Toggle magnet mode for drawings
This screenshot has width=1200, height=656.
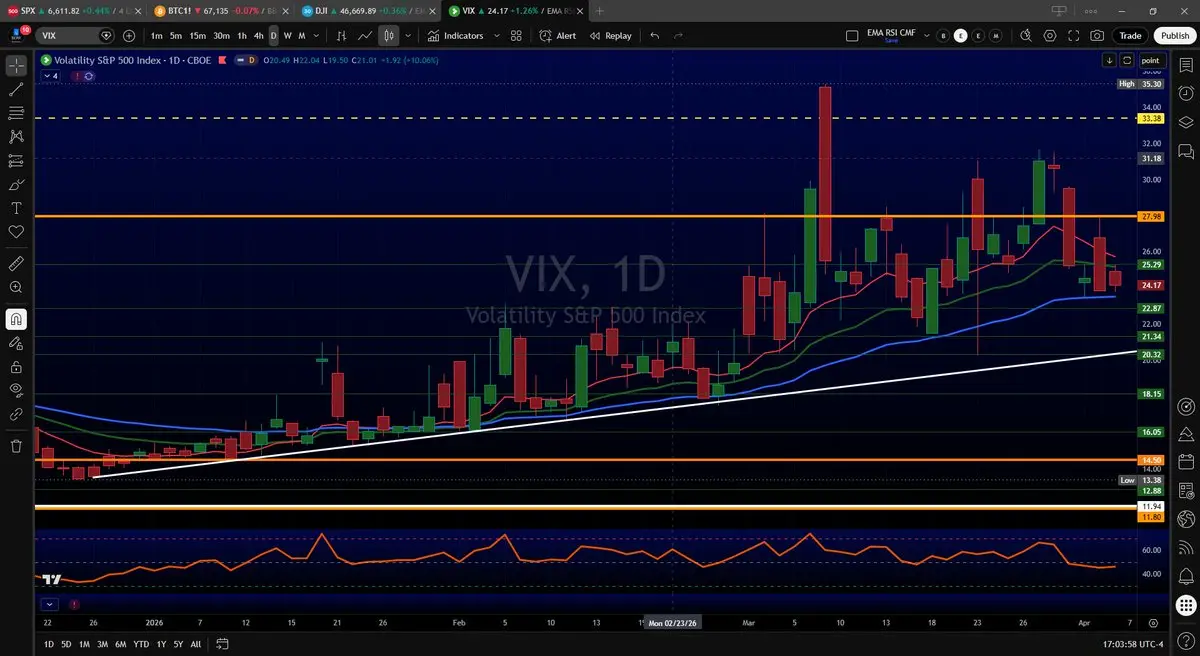click(16, 319)
